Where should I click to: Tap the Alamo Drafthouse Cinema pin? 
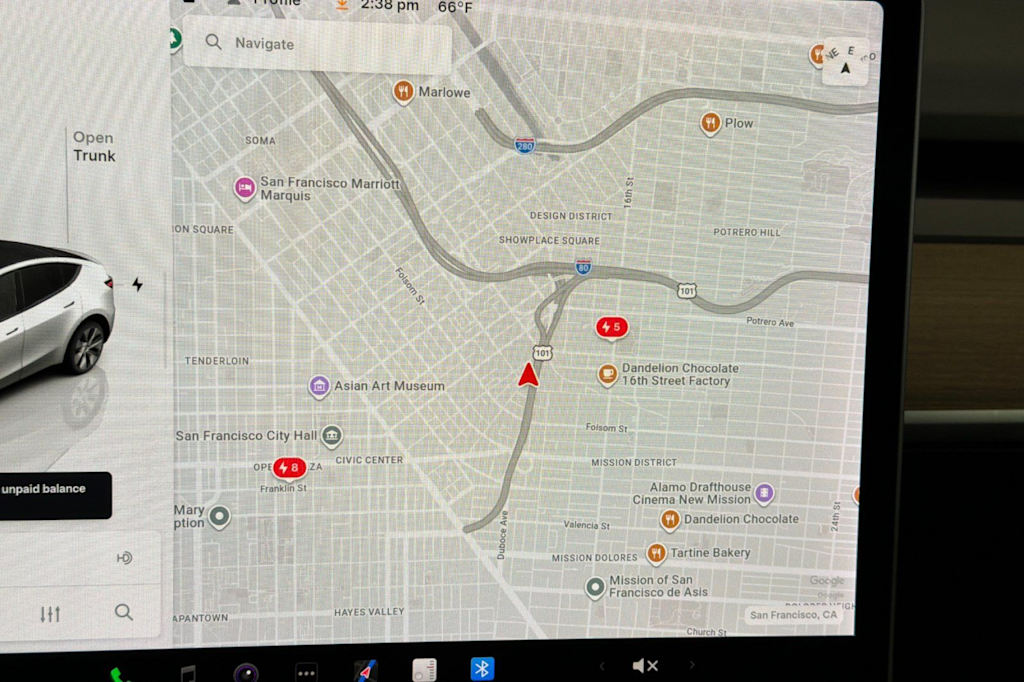[764, 493]
